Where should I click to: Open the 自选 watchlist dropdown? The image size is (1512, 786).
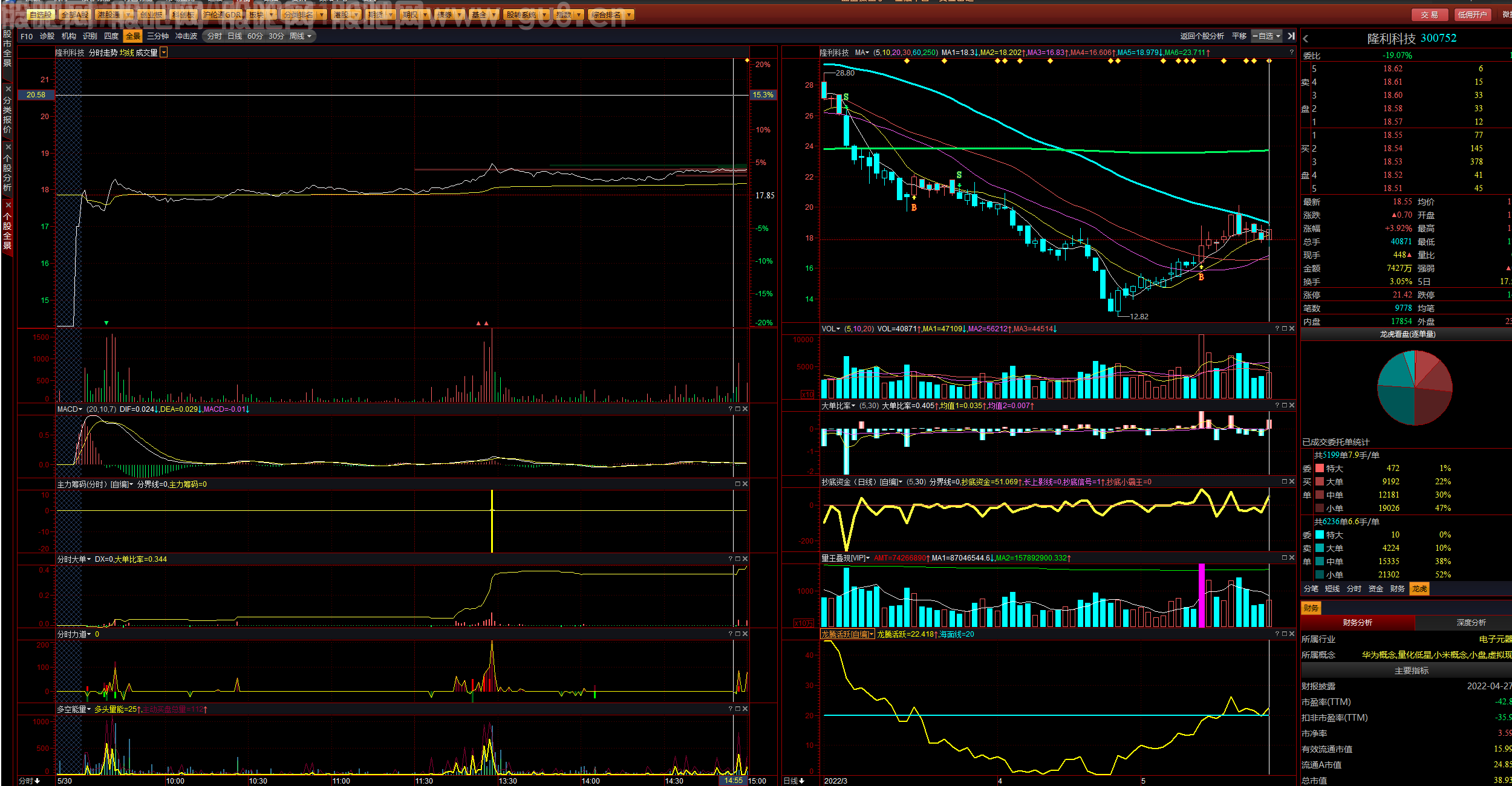(x=1267, y=36)
